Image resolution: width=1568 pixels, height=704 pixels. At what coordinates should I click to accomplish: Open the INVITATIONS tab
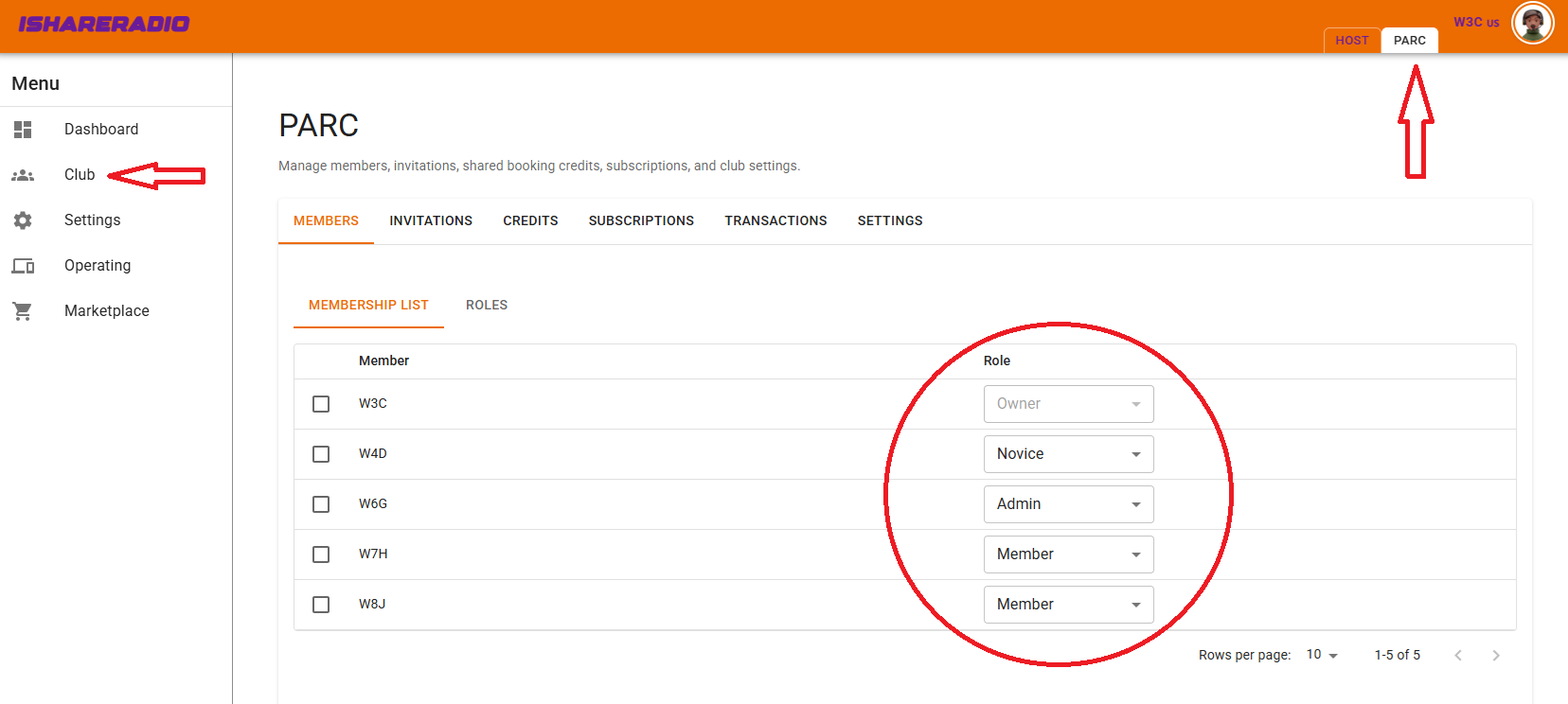click(431, 221)
